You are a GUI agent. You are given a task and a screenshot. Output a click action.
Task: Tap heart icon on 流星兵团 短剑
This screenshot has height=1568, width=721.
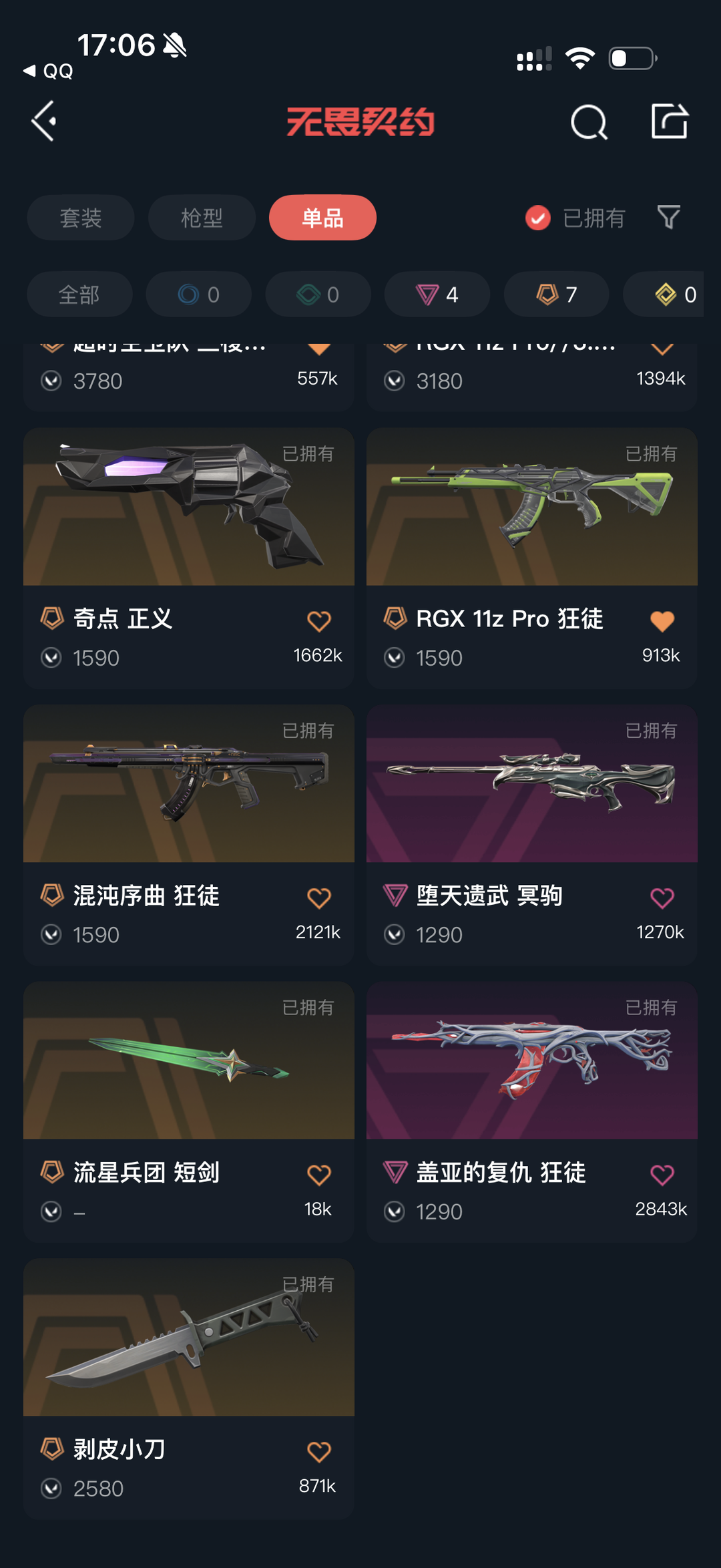(x=319, y=1175)
